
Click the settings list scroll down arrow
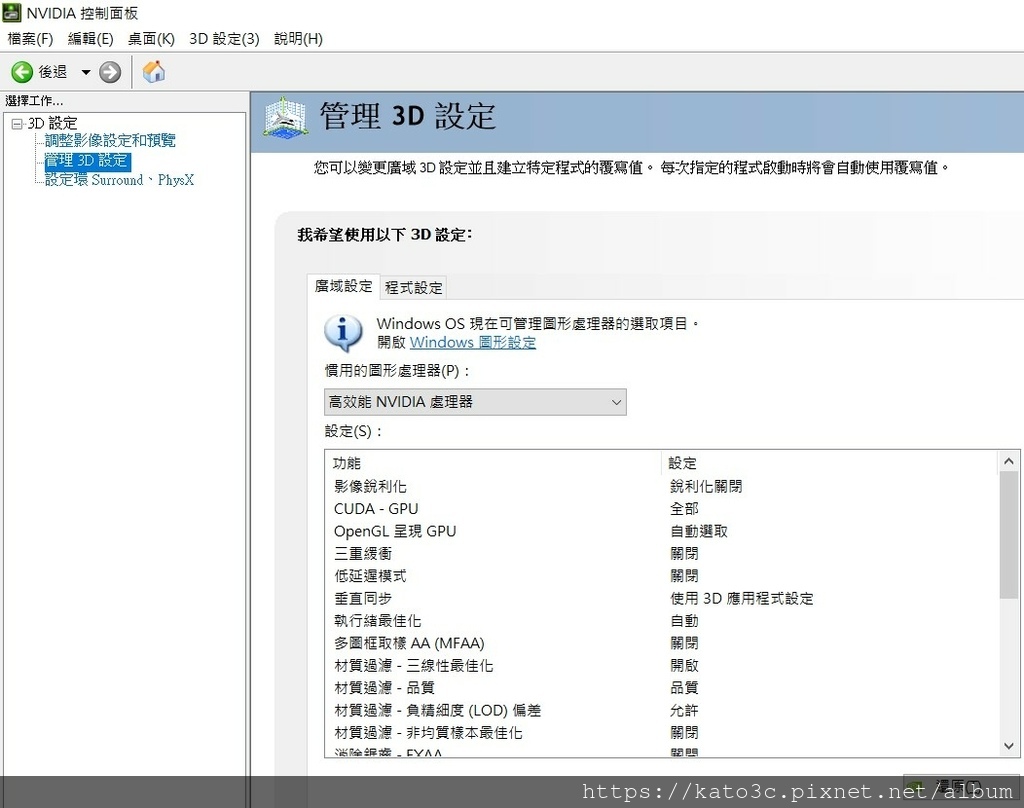[x=1008, y=745]
